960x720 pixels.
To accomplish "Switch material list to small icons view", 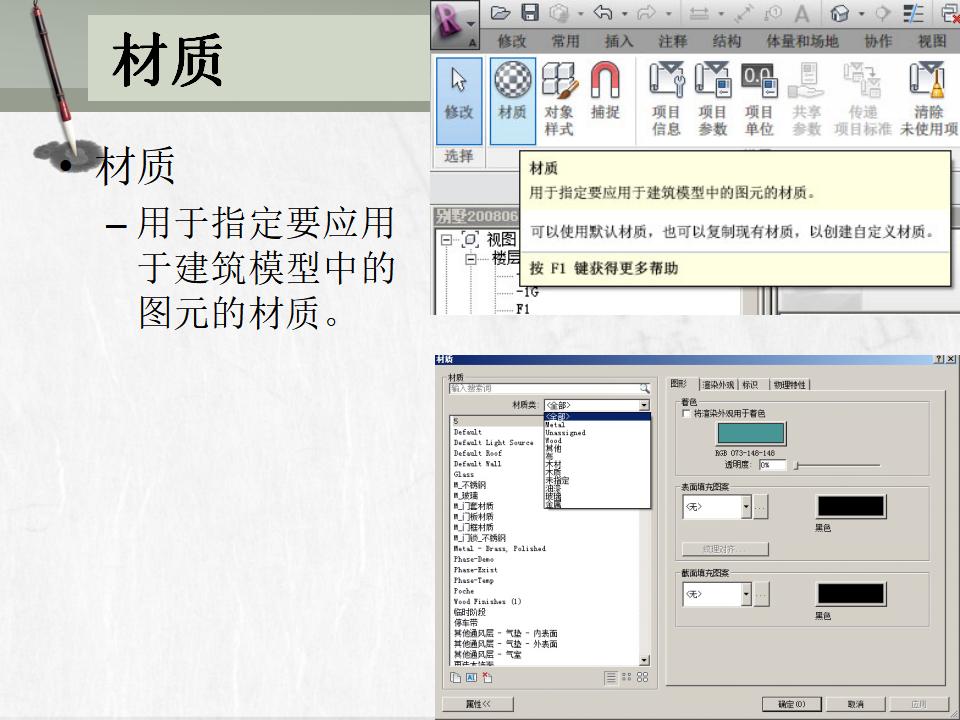I will (x=626, y=677).
